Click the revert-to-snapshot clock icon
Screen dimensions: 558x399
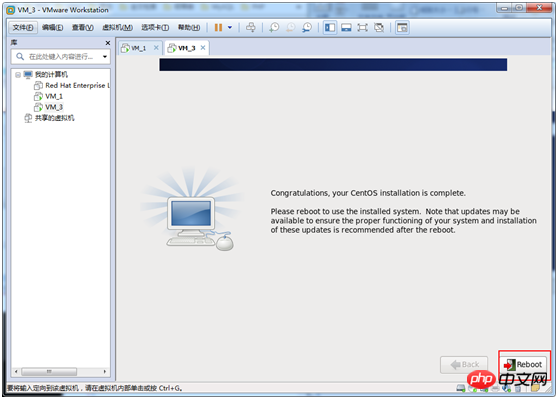tap(291, 27)
